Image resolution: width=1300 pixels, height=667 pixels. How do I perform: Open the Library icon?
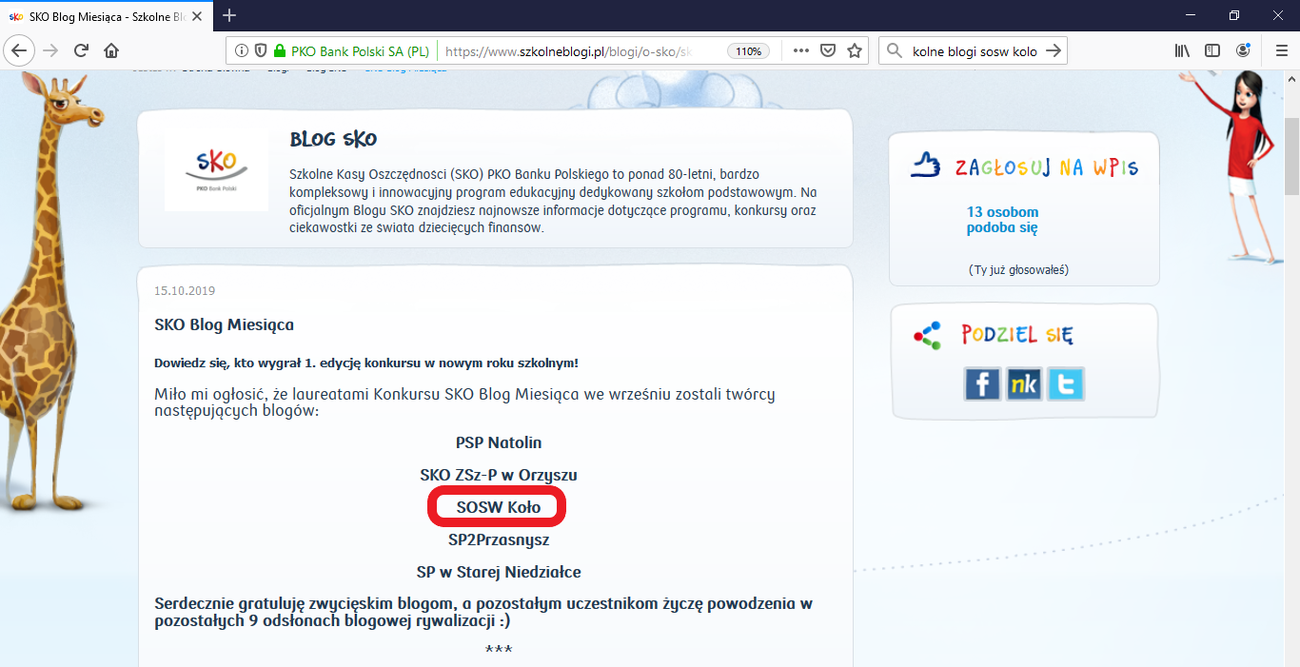(1182, 51)
